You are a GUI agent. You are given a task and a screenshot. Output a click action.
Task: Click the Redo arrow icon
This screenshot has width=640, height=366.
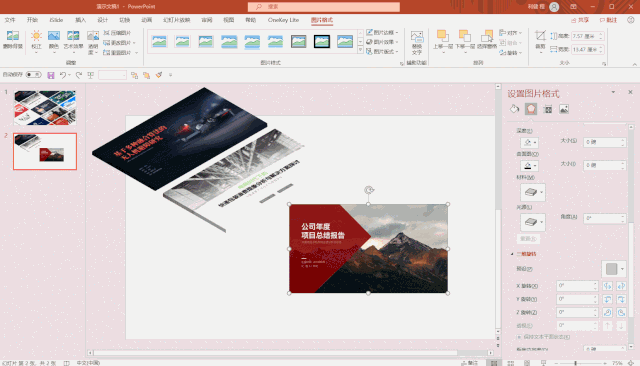pos(79,75)
